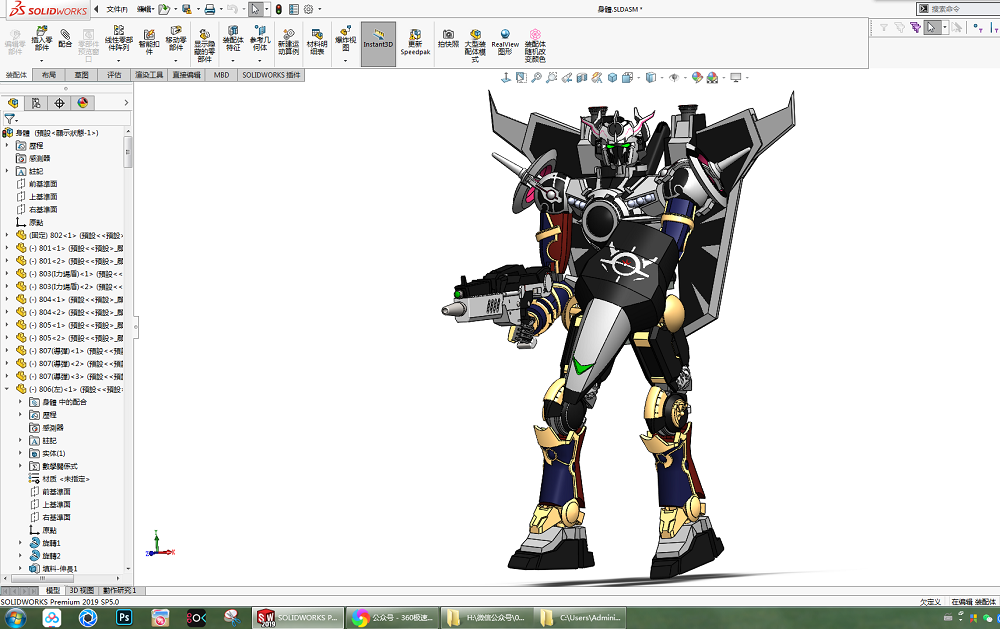This screenshot has height=629, width=1000.
Task: Click View Settings monitor icon
Action: pyautogui.click(x=735, y=77)
